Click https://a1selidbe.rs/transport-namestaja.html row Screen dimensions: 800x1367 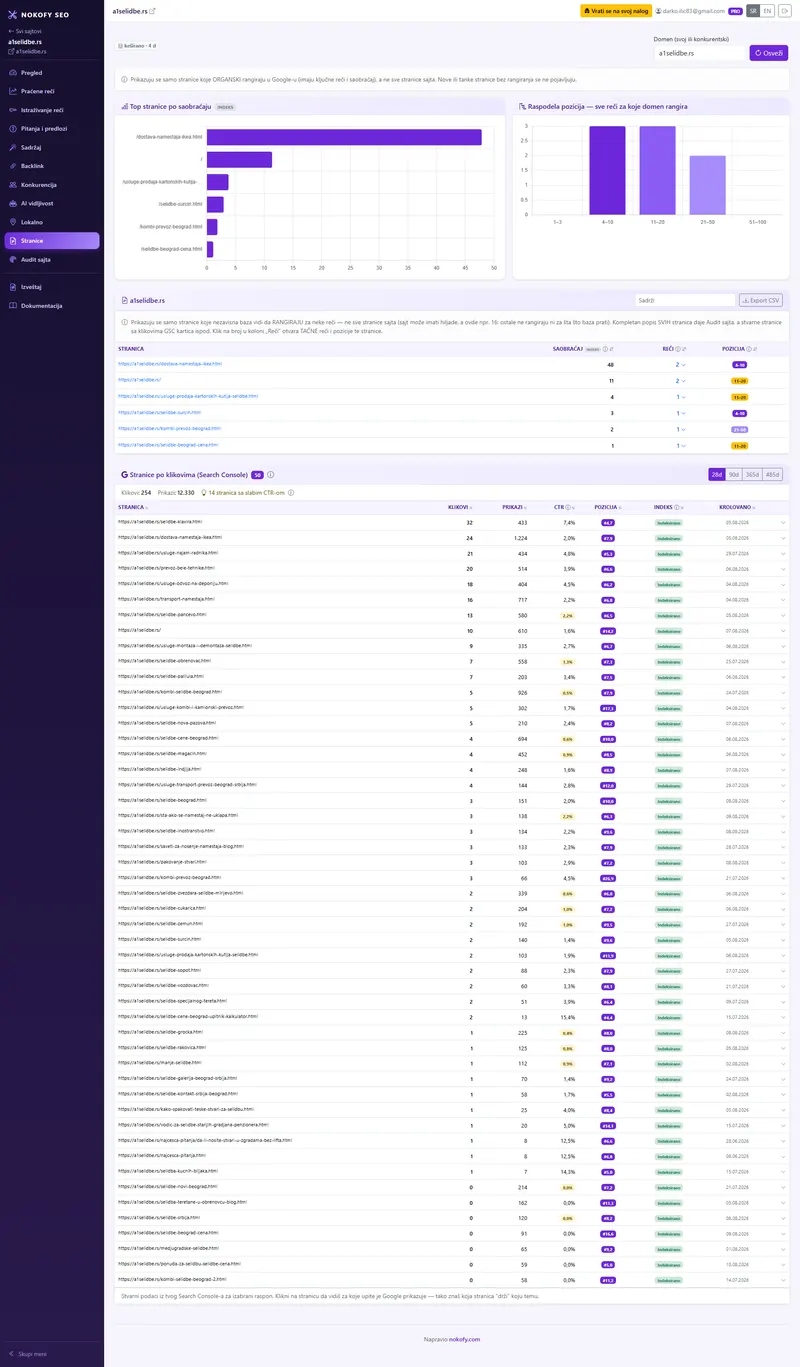pyautogui.click(x=452, y=599)
